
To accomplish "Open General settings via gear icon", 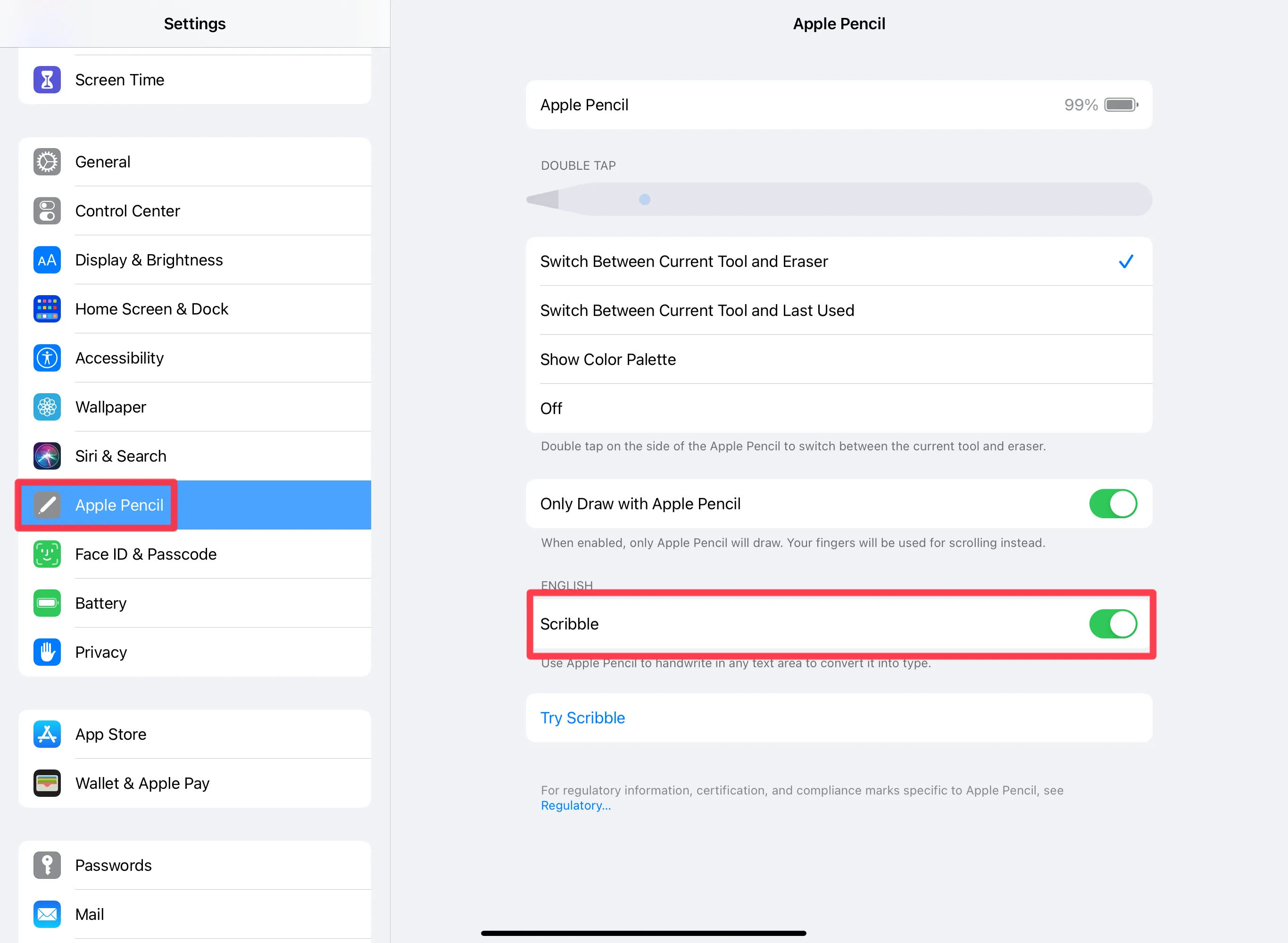I will pos(47,162).
